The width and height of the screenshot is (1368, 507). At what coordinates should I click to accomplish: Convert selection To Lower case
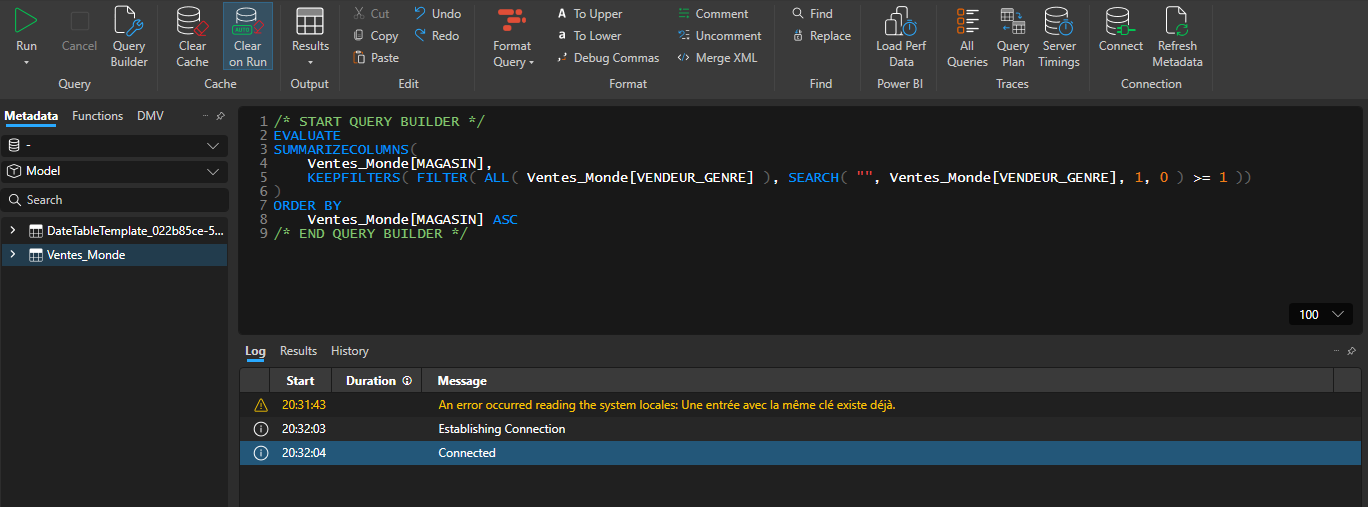(590, 36)
